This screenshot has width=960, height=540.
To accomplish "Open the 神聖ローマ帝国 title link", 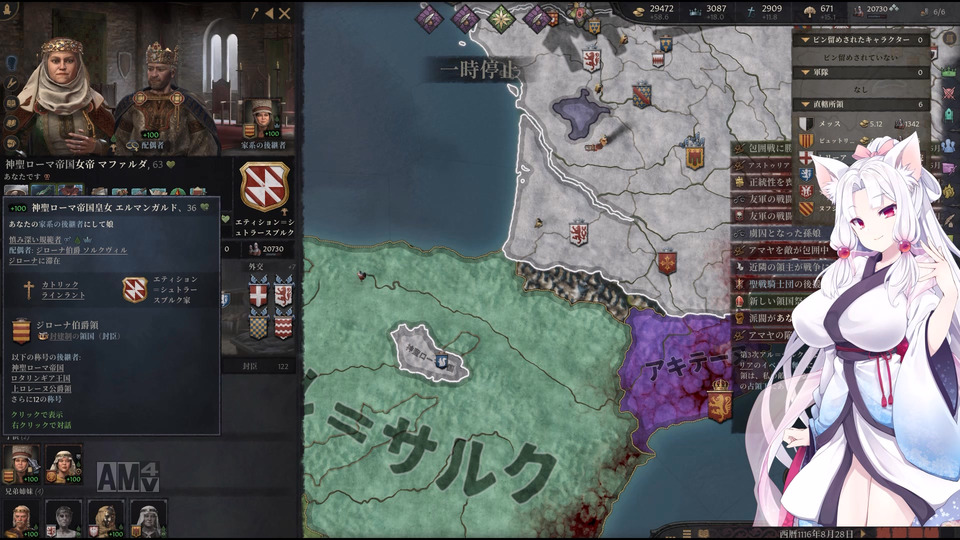I will [x=37, y=368].
